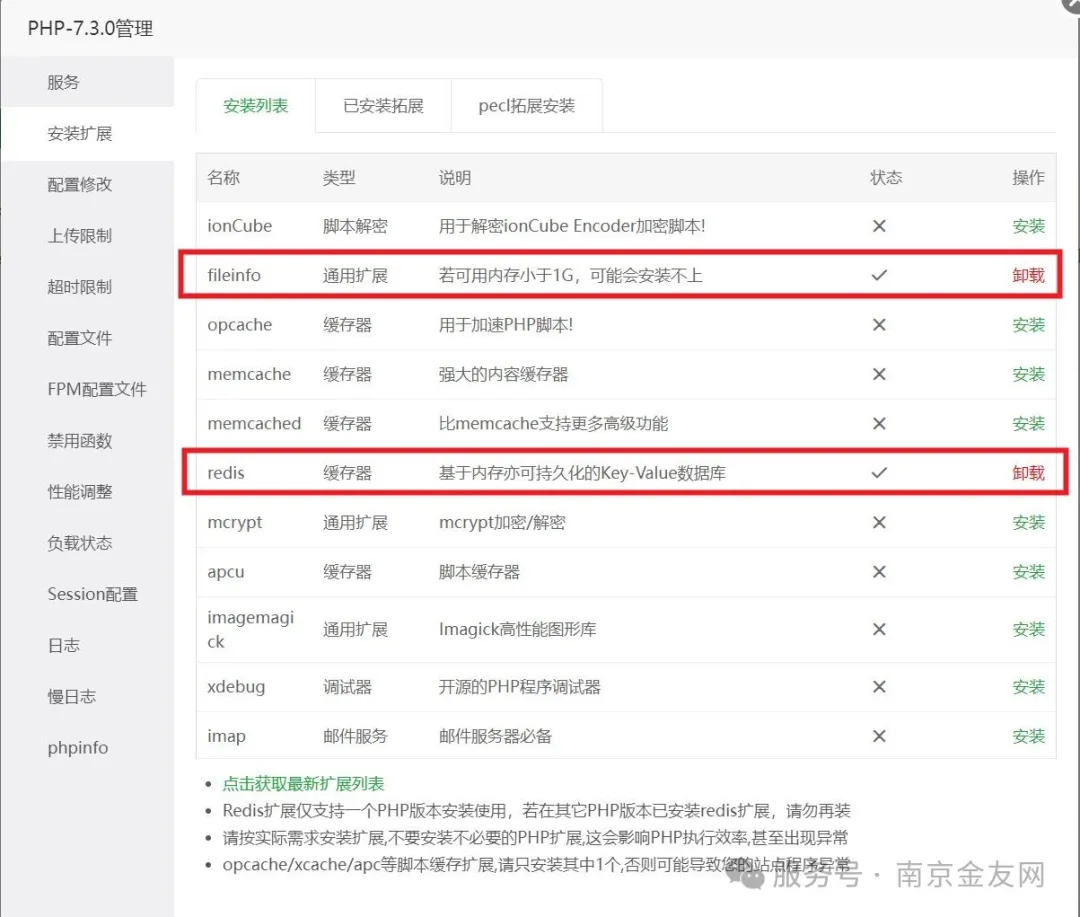The width and height of the screenshot is (1080, 917).
Task: Open phpinfo in the sidebar
Action: pos(87,748)
